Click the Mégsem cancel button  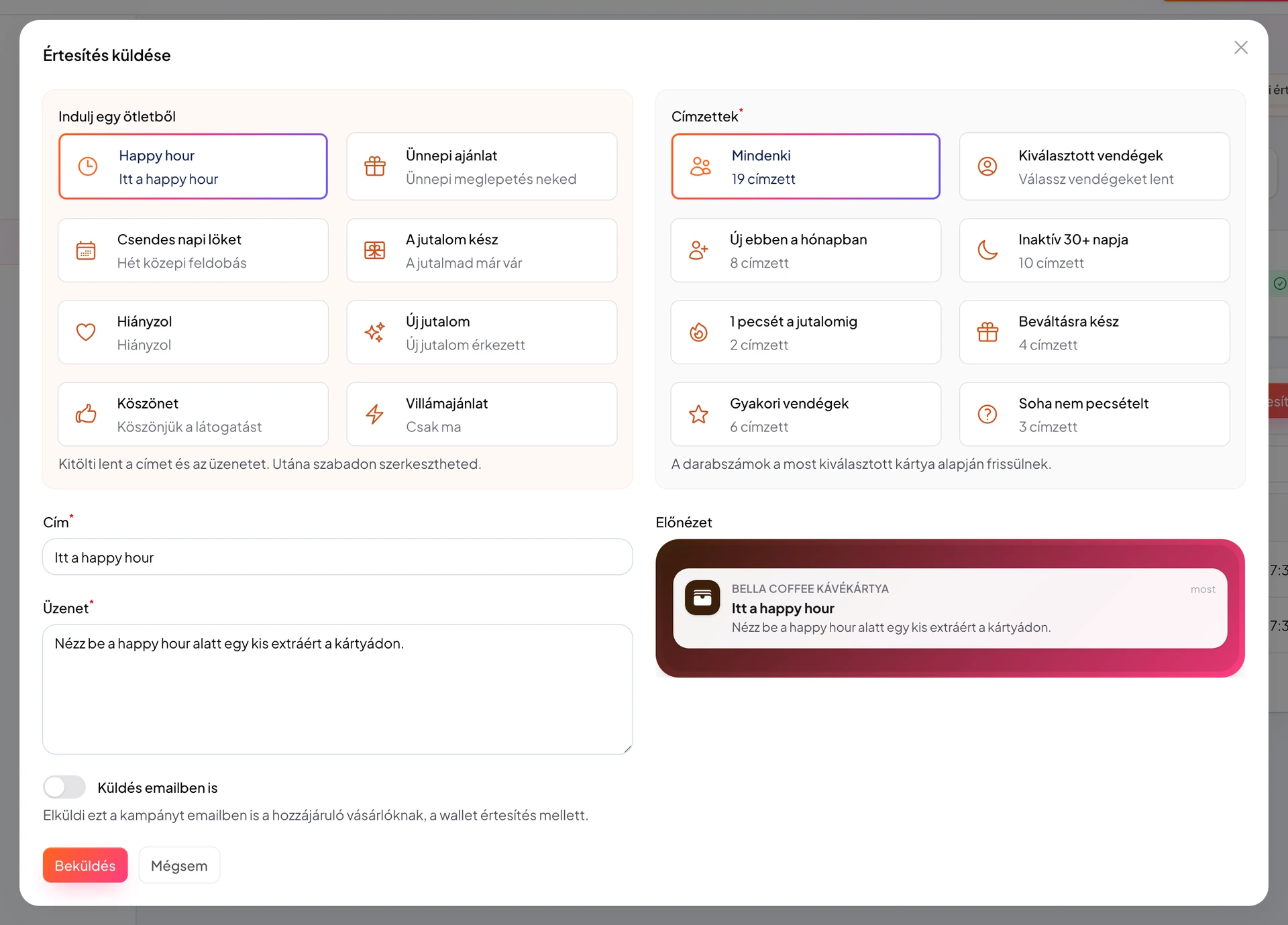pos(179,865)
